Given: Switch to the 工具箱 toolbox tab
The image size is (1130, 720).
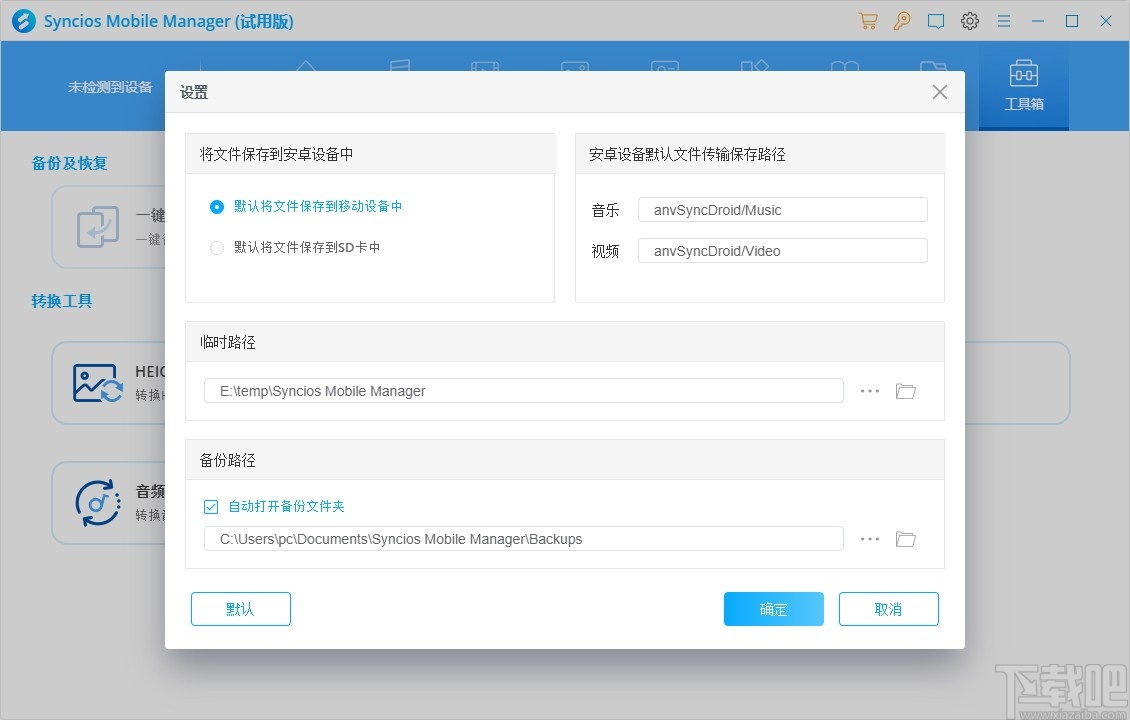Looking at the screenshot, I should pyautogui.click(x=1023, y=86).
